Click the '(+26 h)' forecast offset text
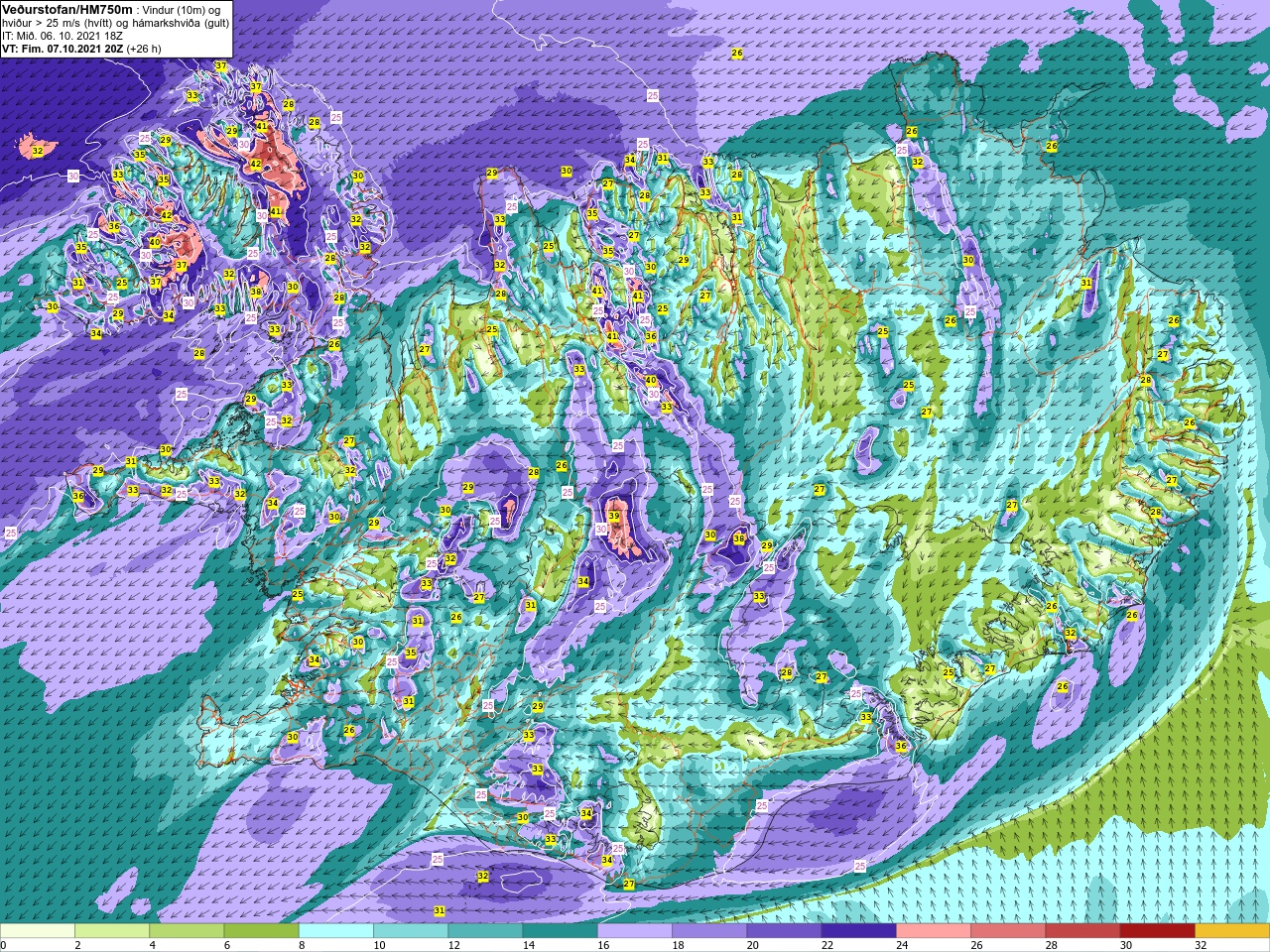 coord(144,48)
